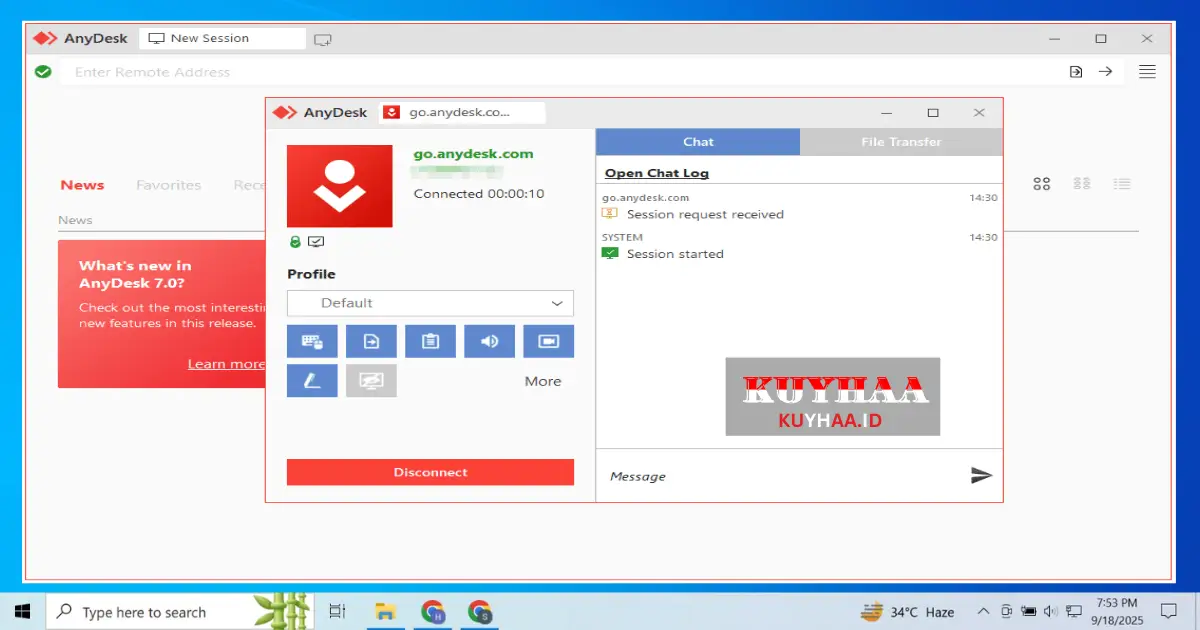
Task: Open first Chrome icon on taskbar
Action: pos(433,611)
